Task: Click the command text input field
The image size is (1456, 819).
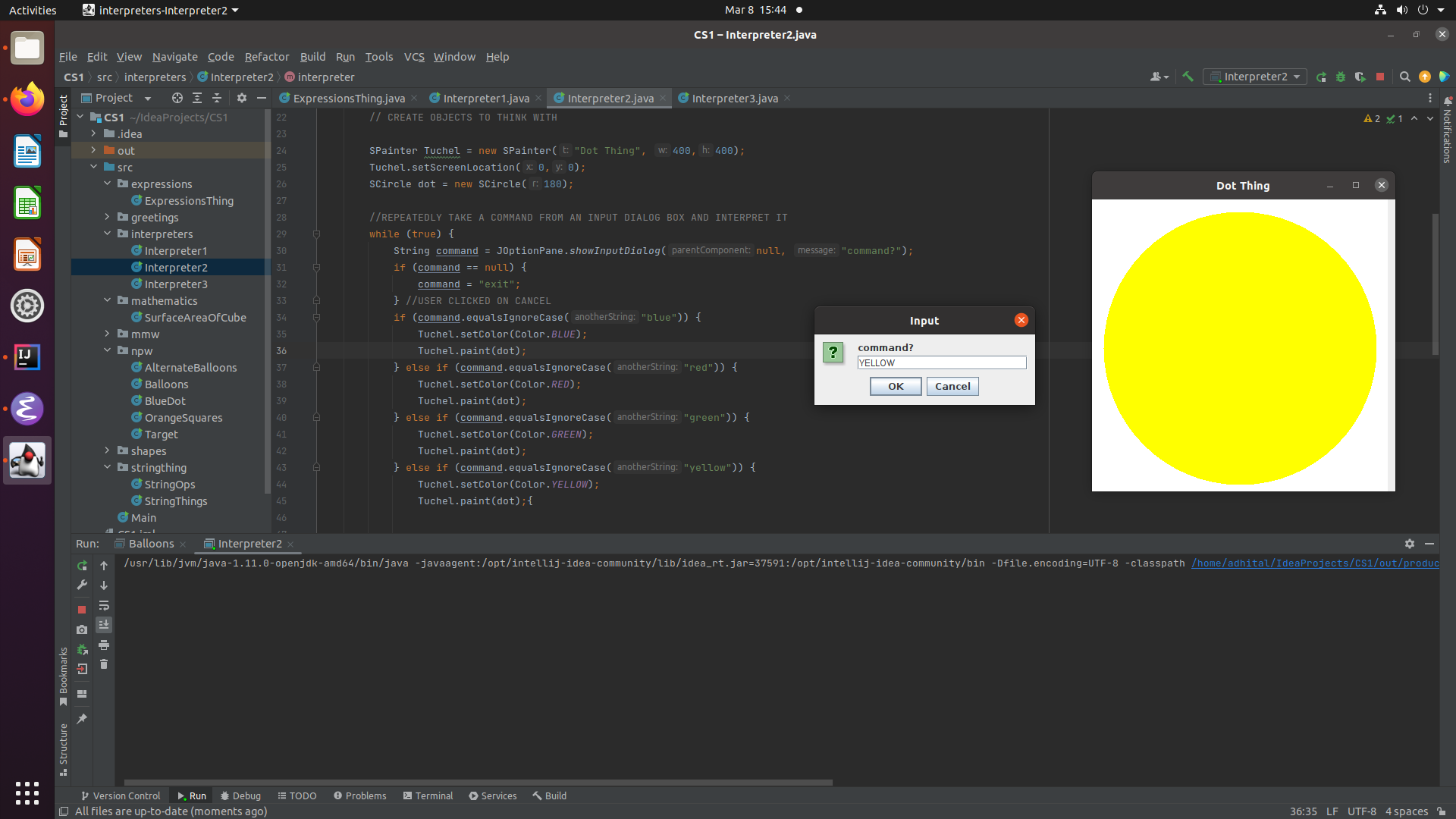Action: tap(941, 363)
